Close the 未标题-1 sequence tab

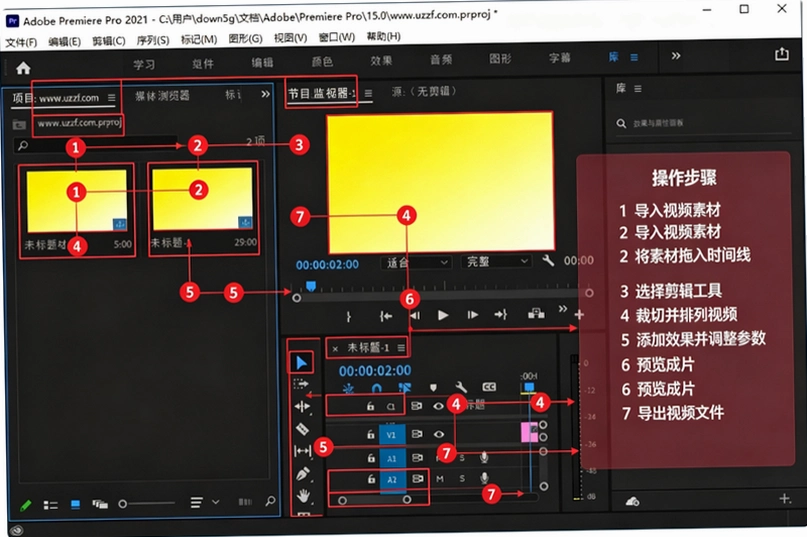[x=335, y=349]
